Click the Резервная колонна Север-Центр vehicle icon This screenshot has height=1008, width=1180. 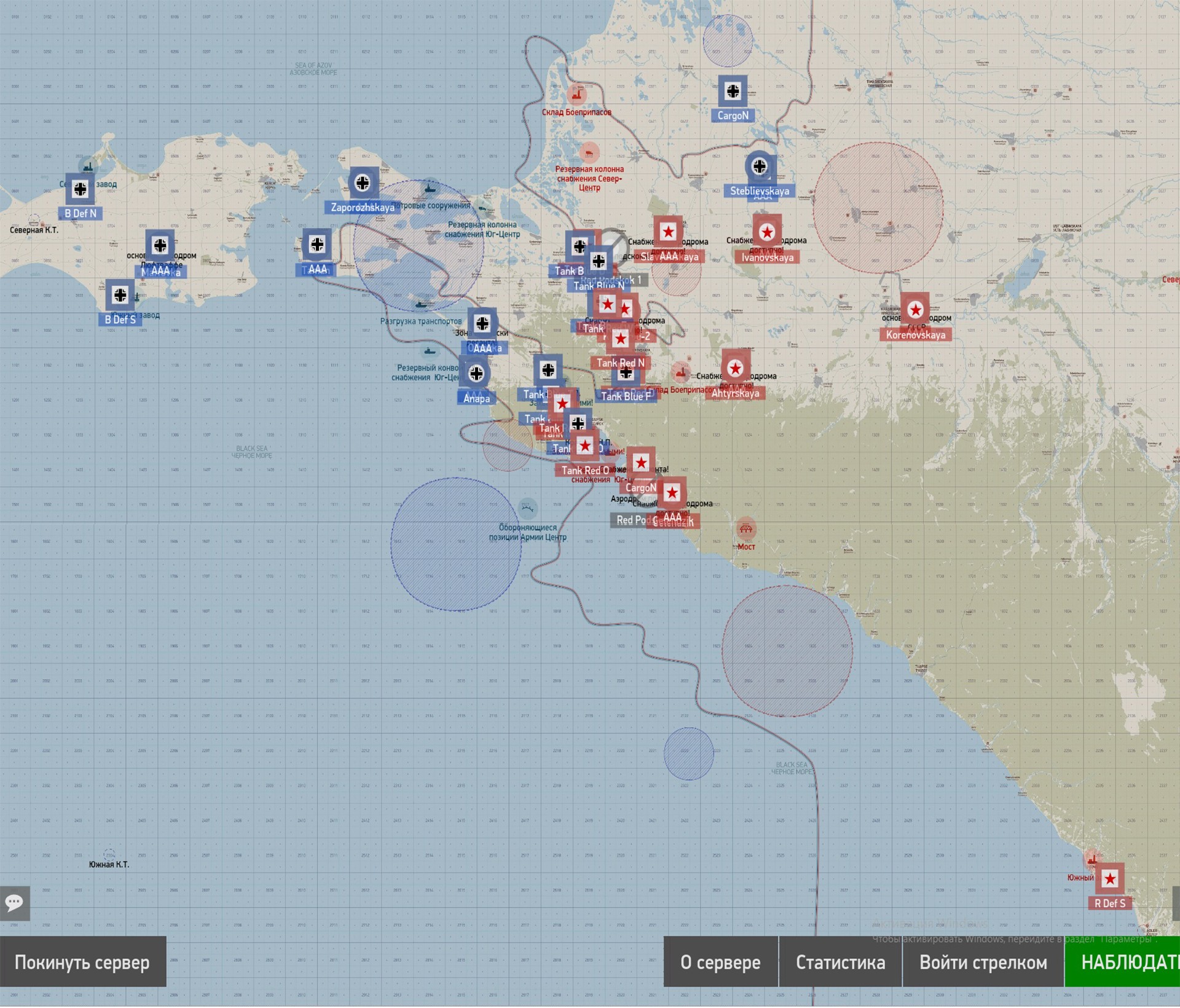coord(589,152)
